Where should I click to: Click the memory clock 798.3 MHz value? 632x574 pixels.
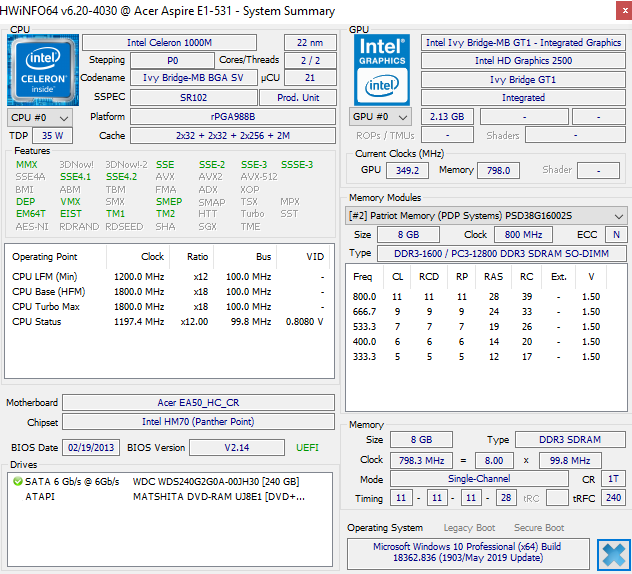(421, 460)
